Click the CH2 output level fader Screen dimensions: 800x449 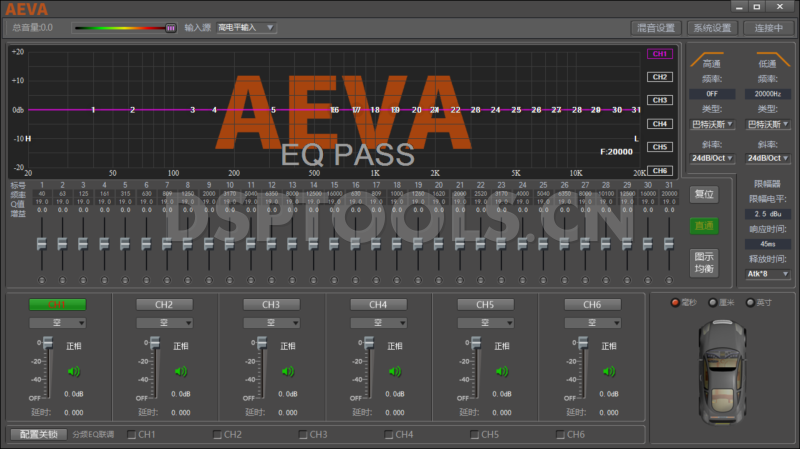pyautogui.click(x=155, y=342)
